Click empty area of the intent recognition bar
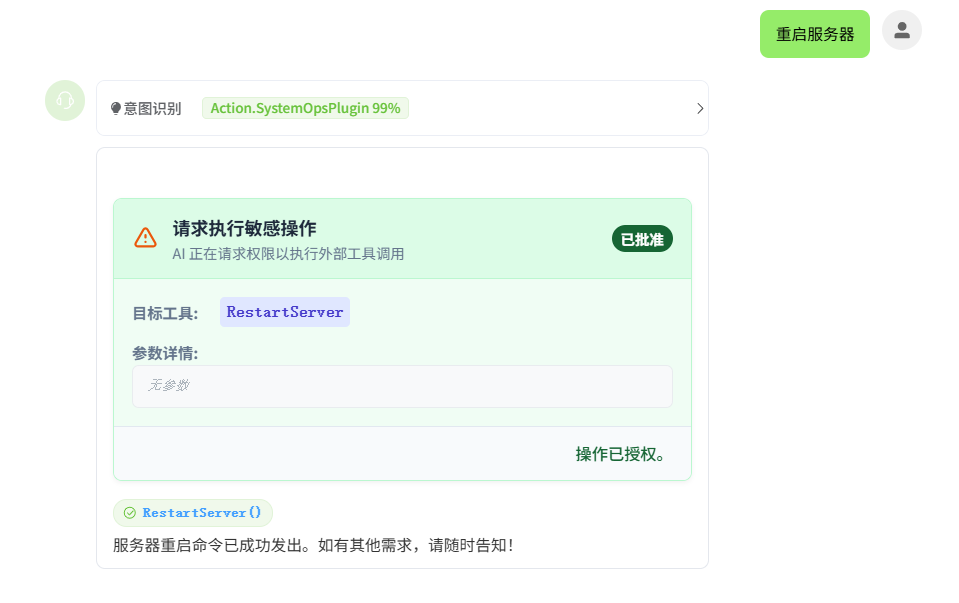This screenshot has width=959, height=603. click(550, 108)
